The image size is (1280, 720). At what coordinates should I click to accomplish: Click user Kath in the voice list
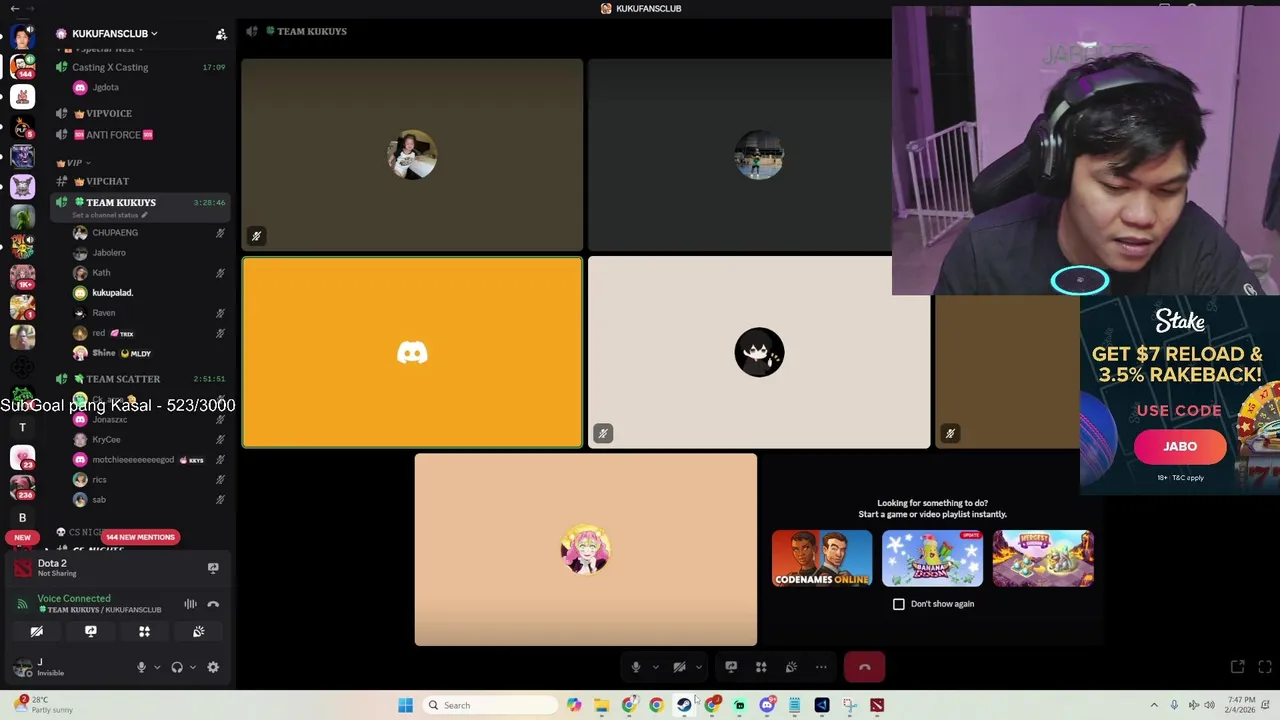[x=101, y=272]
